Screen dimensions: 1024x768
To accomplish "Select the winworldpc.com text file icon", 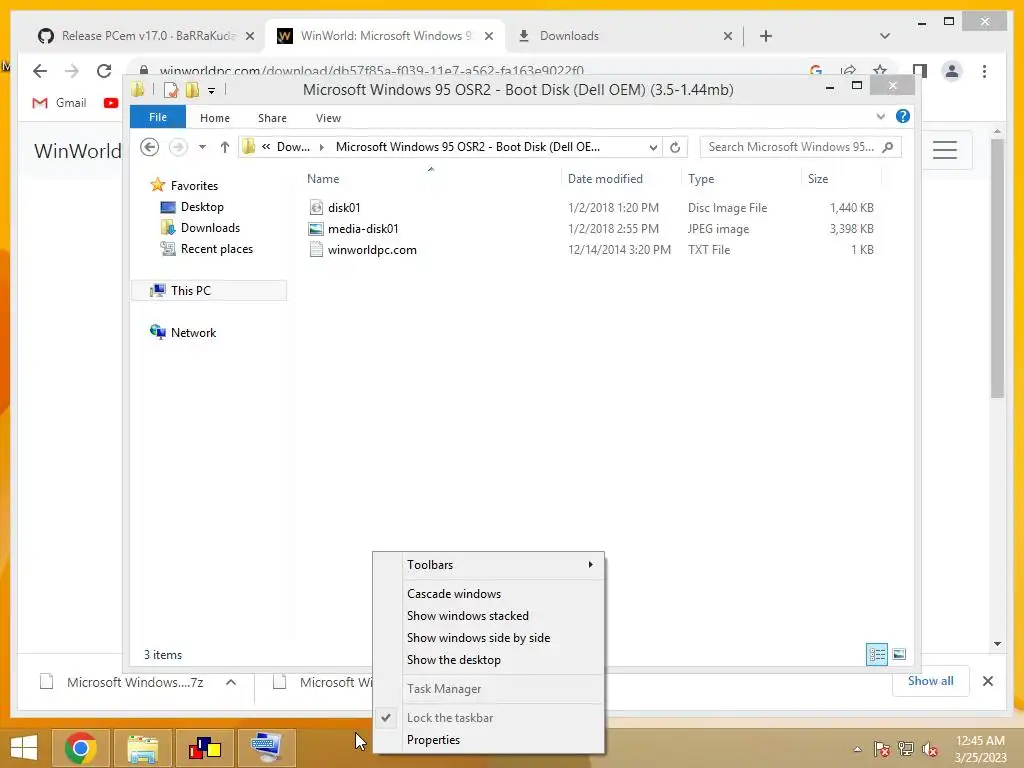I will coord(316,249).
